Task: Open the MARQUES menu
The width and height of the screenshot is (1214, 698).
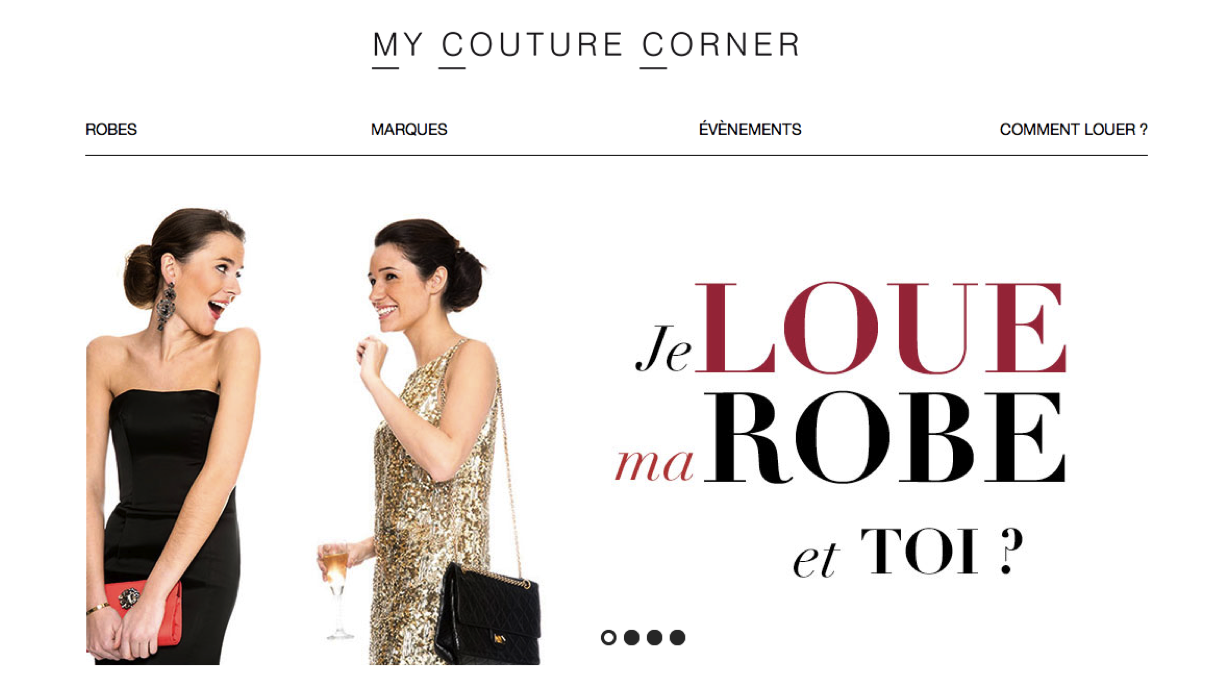Action: 409,130
